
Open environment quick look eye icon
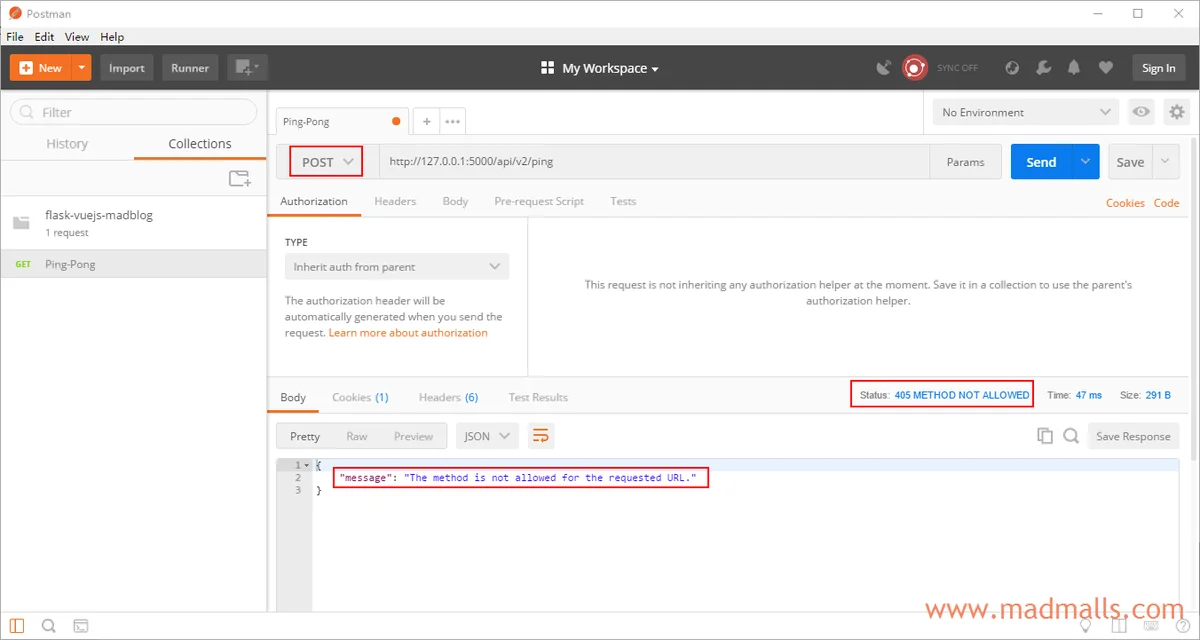coord(1141,112)
